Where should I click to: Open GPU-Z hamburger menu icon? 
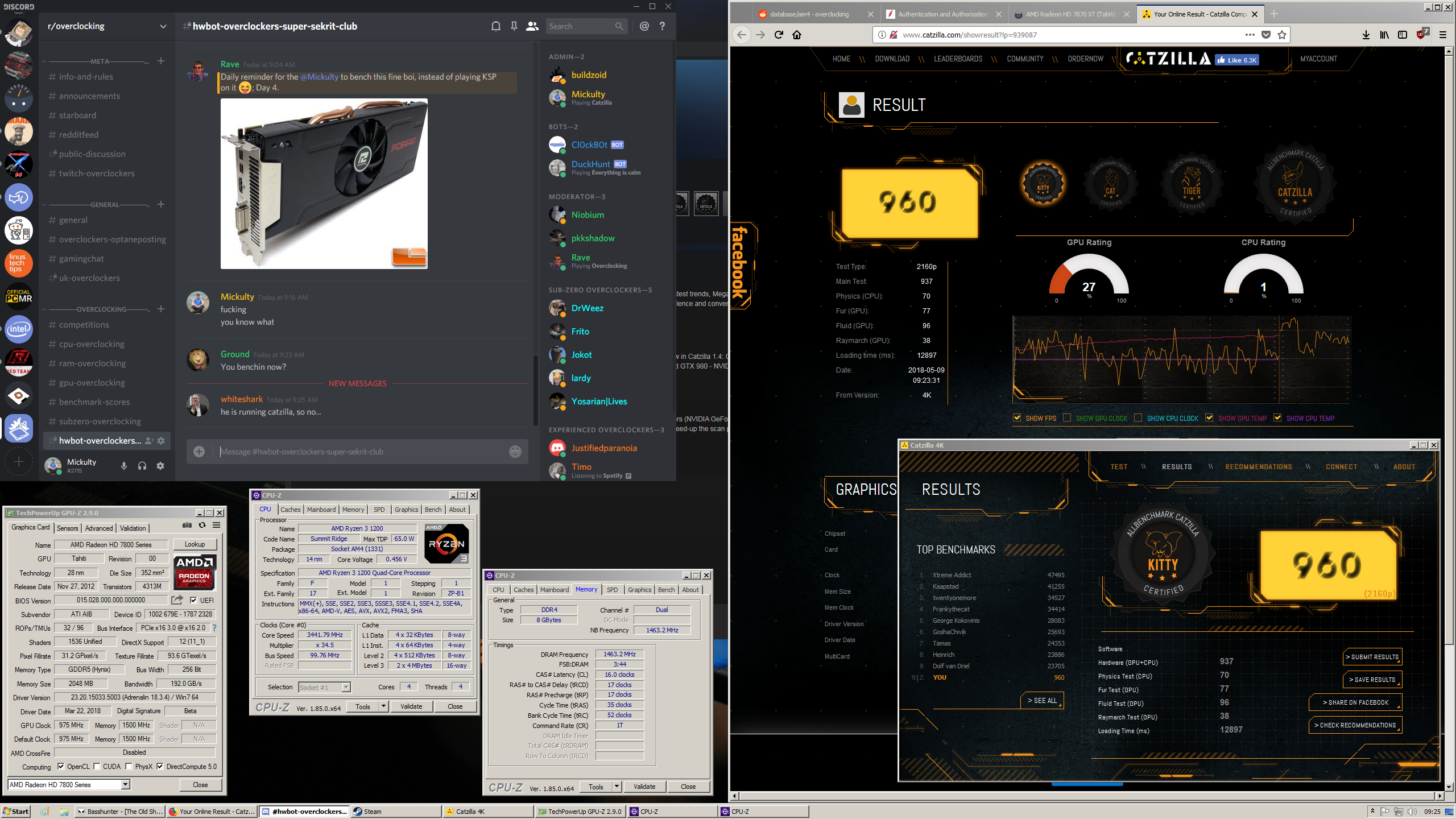(217, 525)
